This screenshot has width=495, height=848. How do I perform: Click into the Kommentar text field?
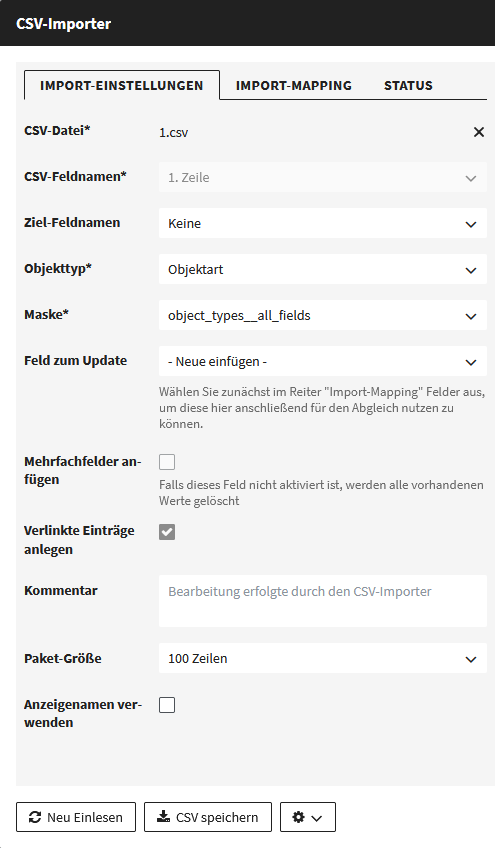pos(323,601)
